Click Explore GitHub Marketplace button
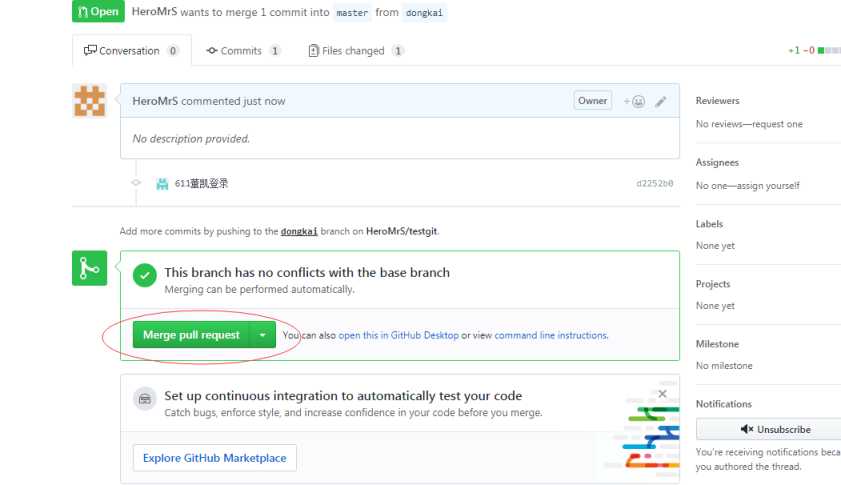 tap(214, 458)
